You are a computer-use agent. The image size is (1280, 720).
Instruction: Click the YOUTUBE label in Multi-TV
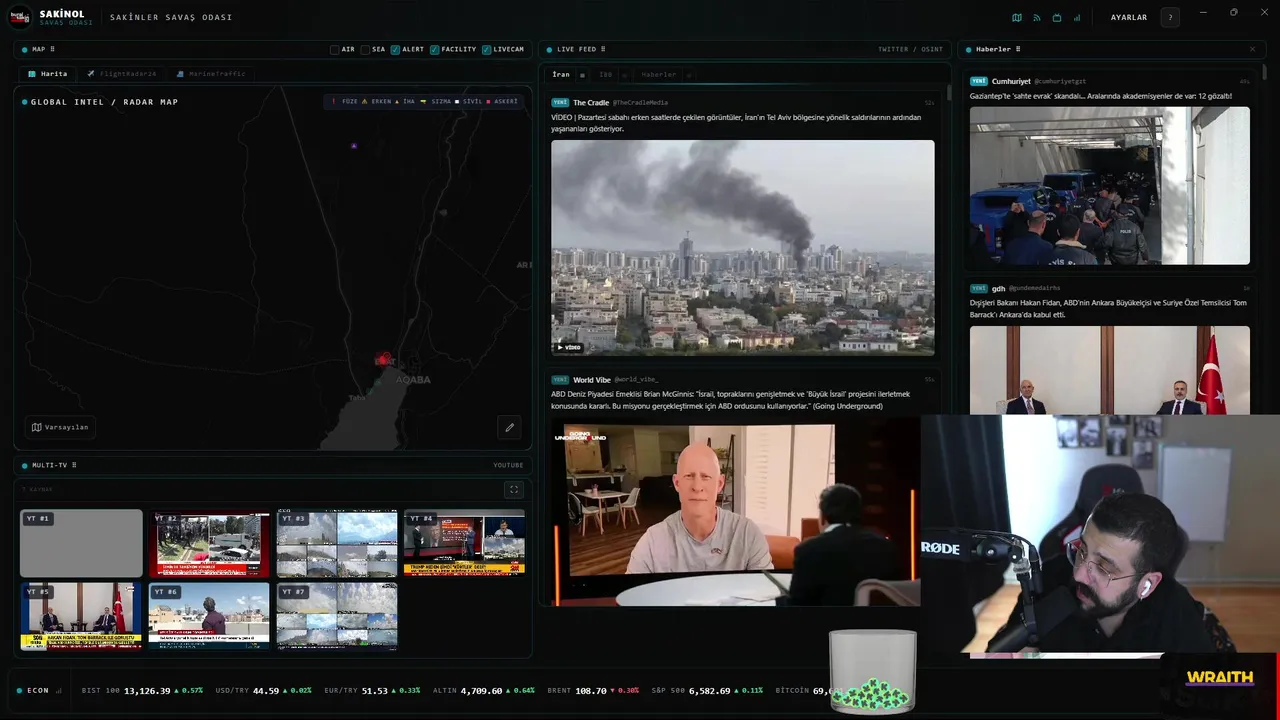[508, 465]
